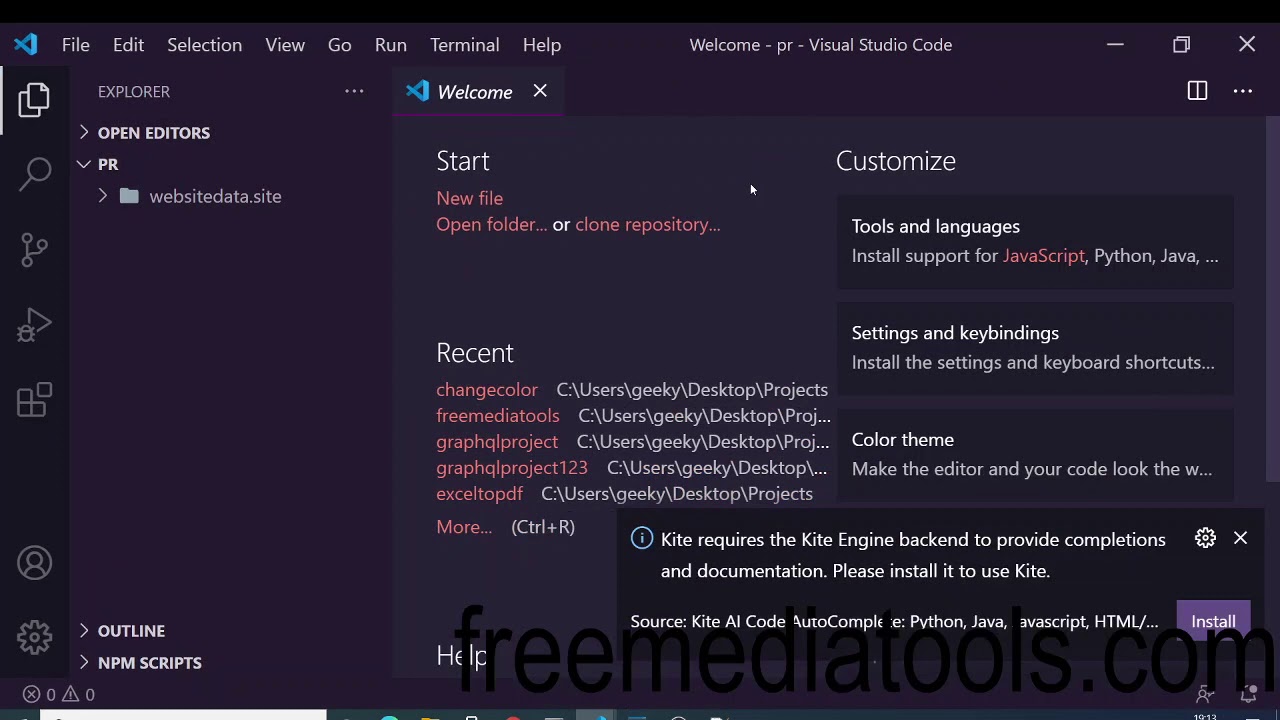Image resolution: width=1280 pixels, height=720 pixels.
Task: Expand the Open Editors section
Action: pos(153,133)
